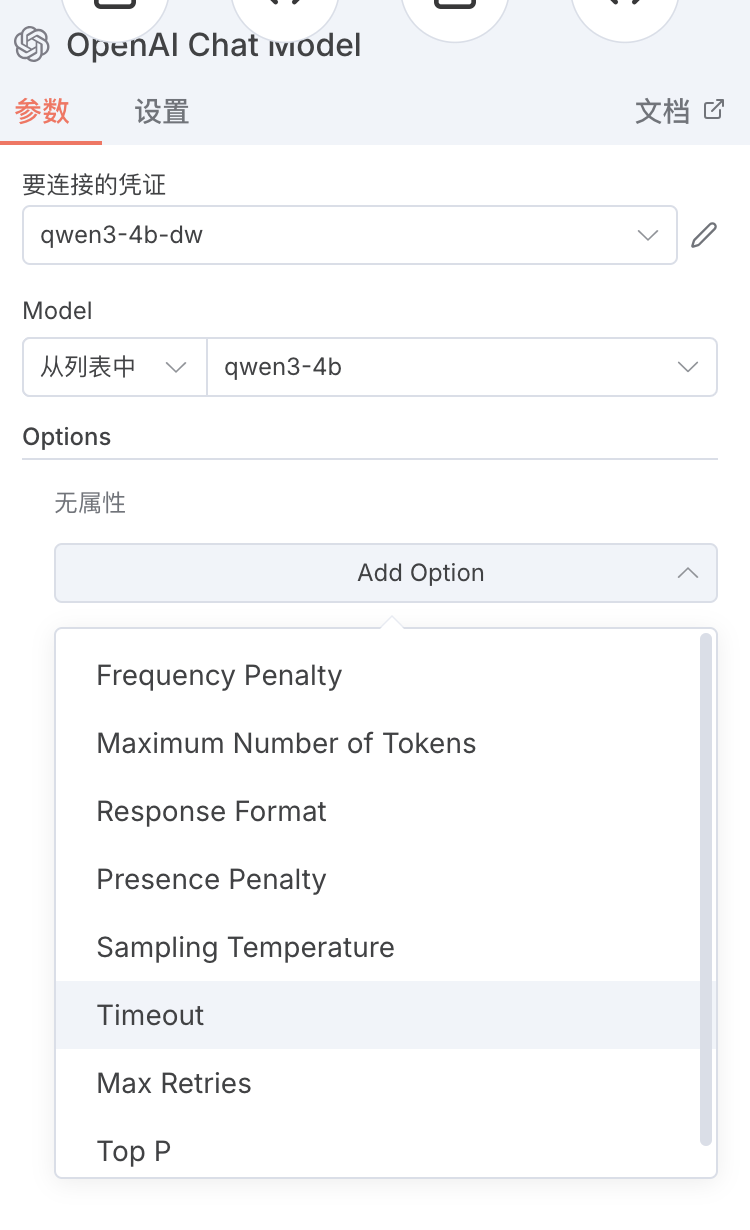Expand the qwen3-4b model dropdown
This screenshot has width=750, height=1230.
(x=461, y=367)
